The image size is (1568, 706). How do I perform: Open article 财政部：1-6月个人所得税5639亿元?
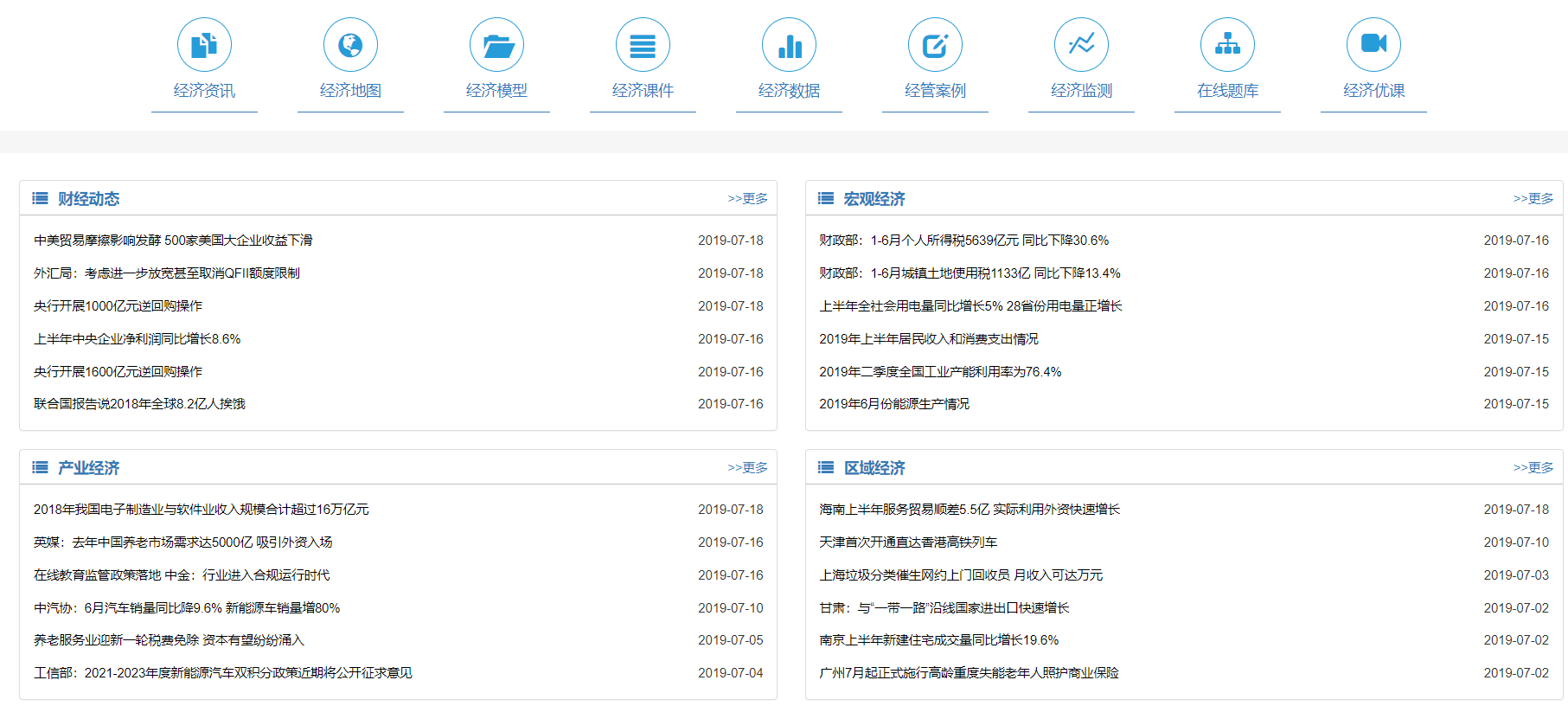pyautogui.click(x=963, y=241)
